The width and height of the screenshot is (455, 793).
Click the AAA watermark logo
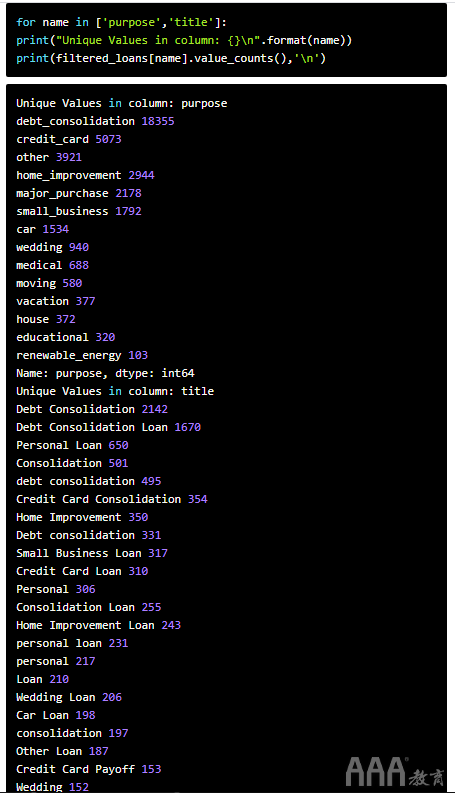[394, 771]
